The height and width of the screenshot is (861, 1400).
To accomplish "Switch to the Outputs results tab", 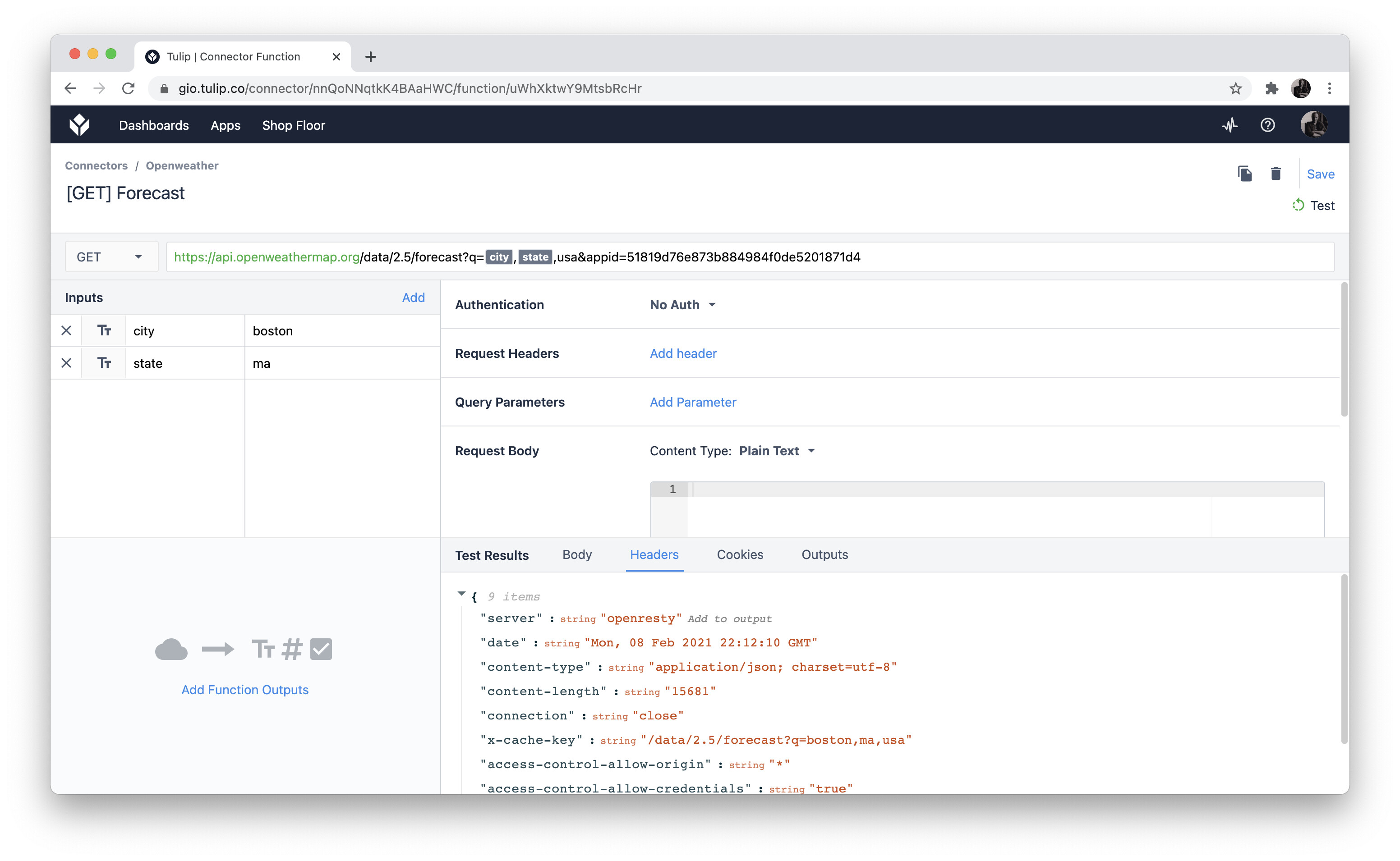I will pos(824,554).
